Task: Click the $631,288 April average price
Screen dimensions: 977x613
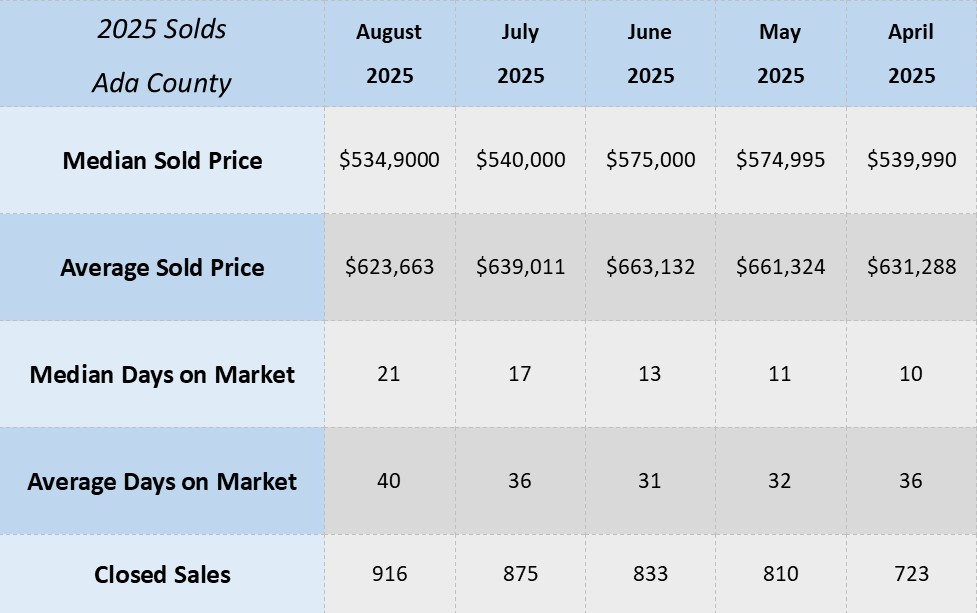Action: tap(911, 267)
